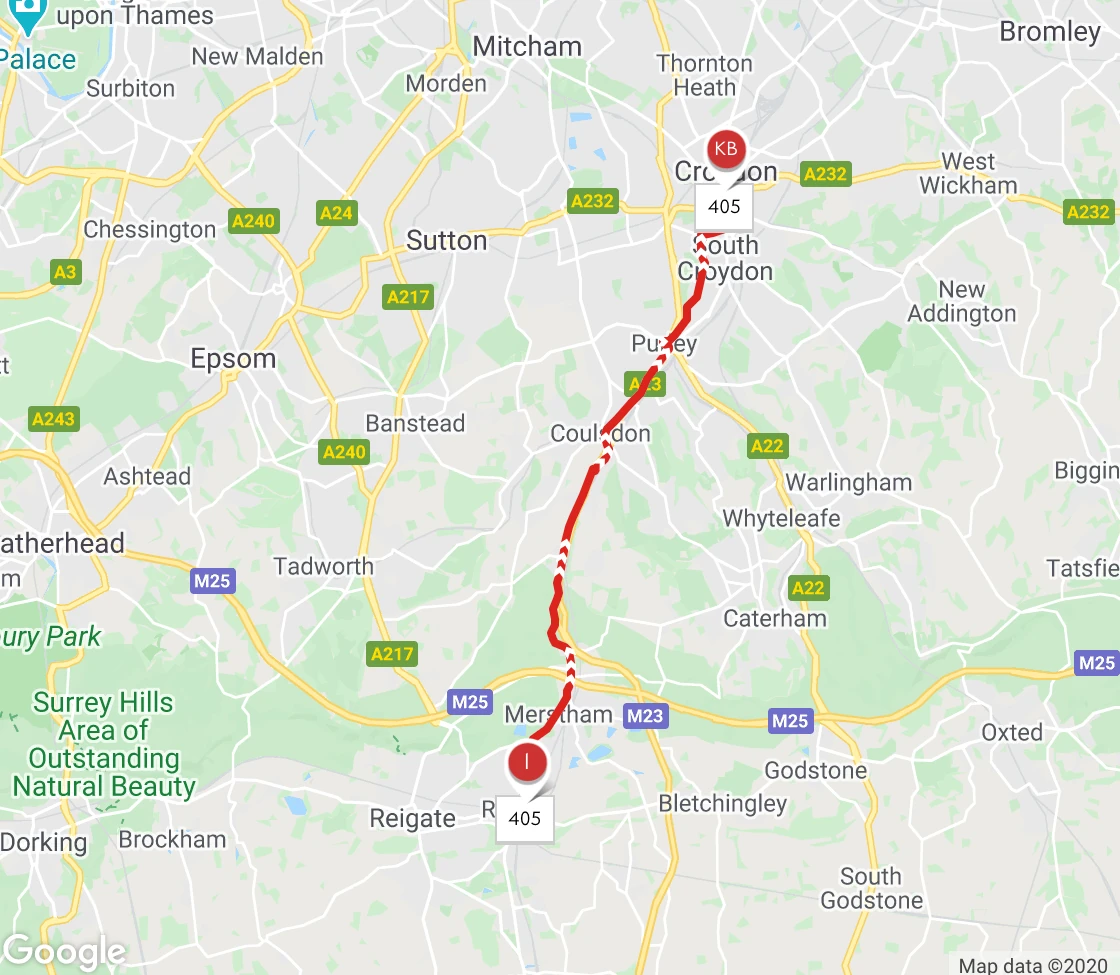
Task: Click the Map data ©2020 text
Action: [1033, 966]
